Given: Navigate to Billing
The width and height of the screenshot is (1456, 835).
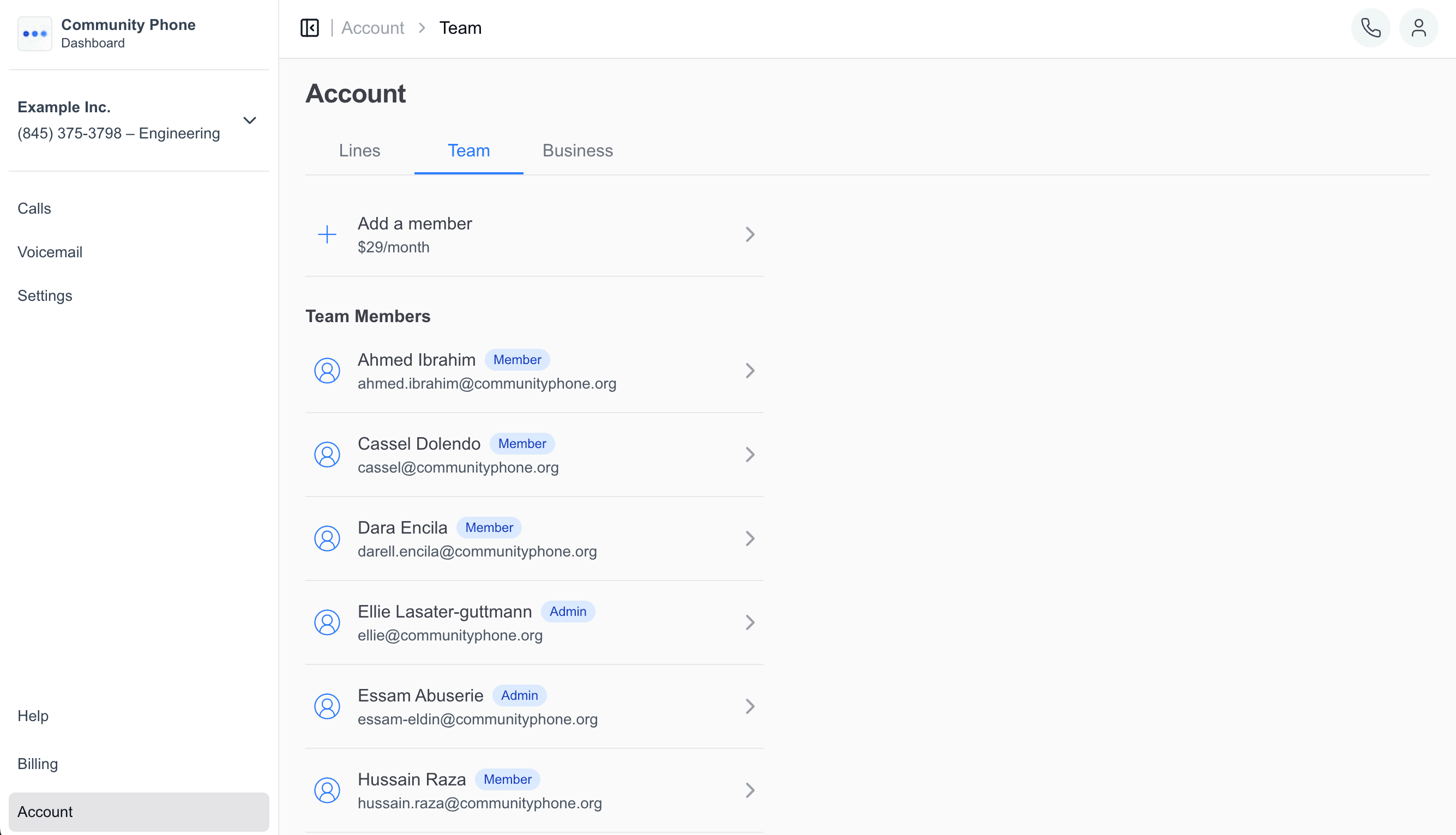Looking at the screenshot, I should coord(37,763).
